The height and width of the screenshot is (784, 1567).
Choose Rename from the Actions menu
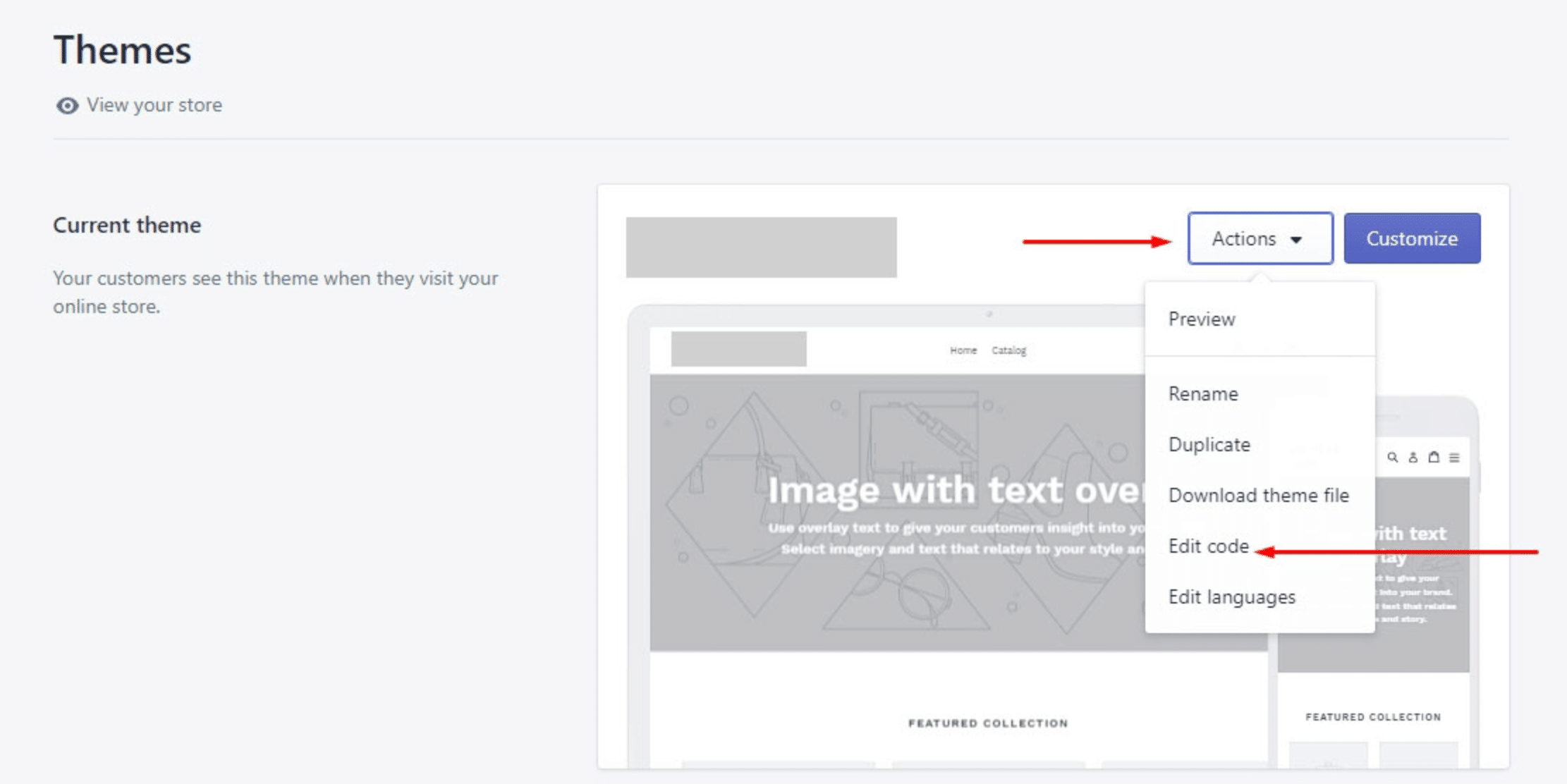click(1203, 393)
